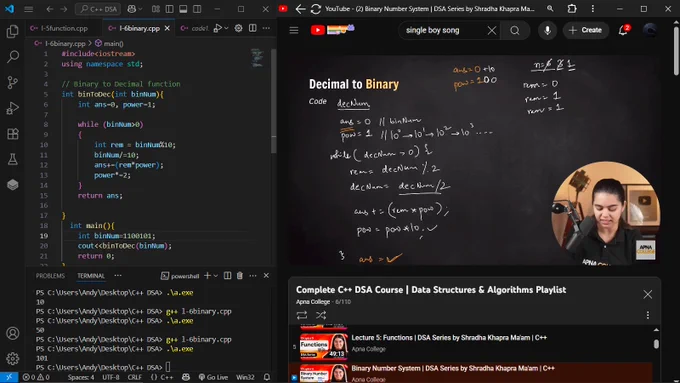The height and width of the screenshot is (383, 680).
Task: Toggle the primary sidebar visibility
Action: [170, 9]
